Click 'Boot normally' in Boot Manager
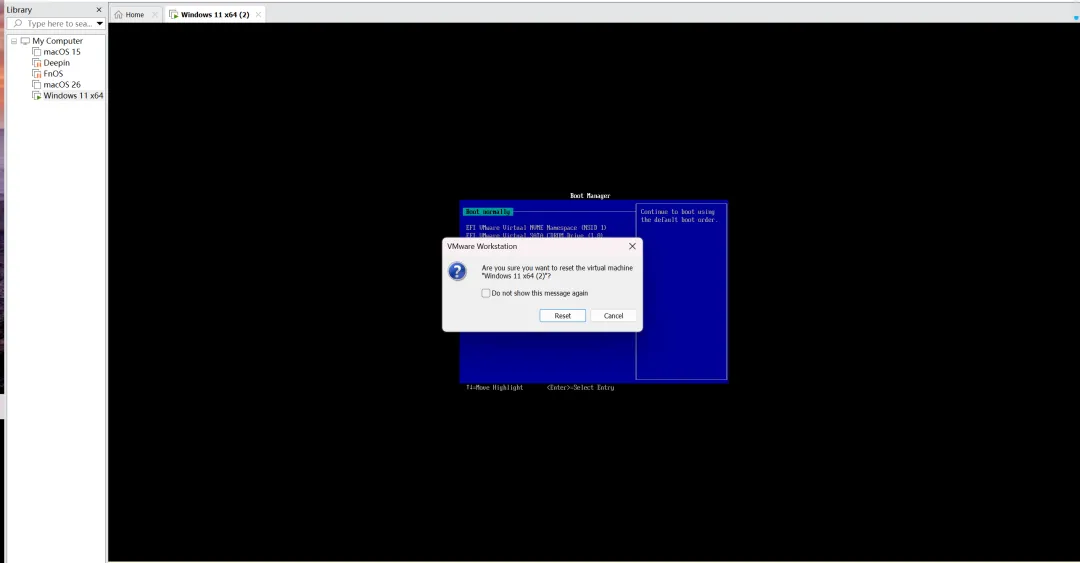1080x563 pixels. click(488, 212)
